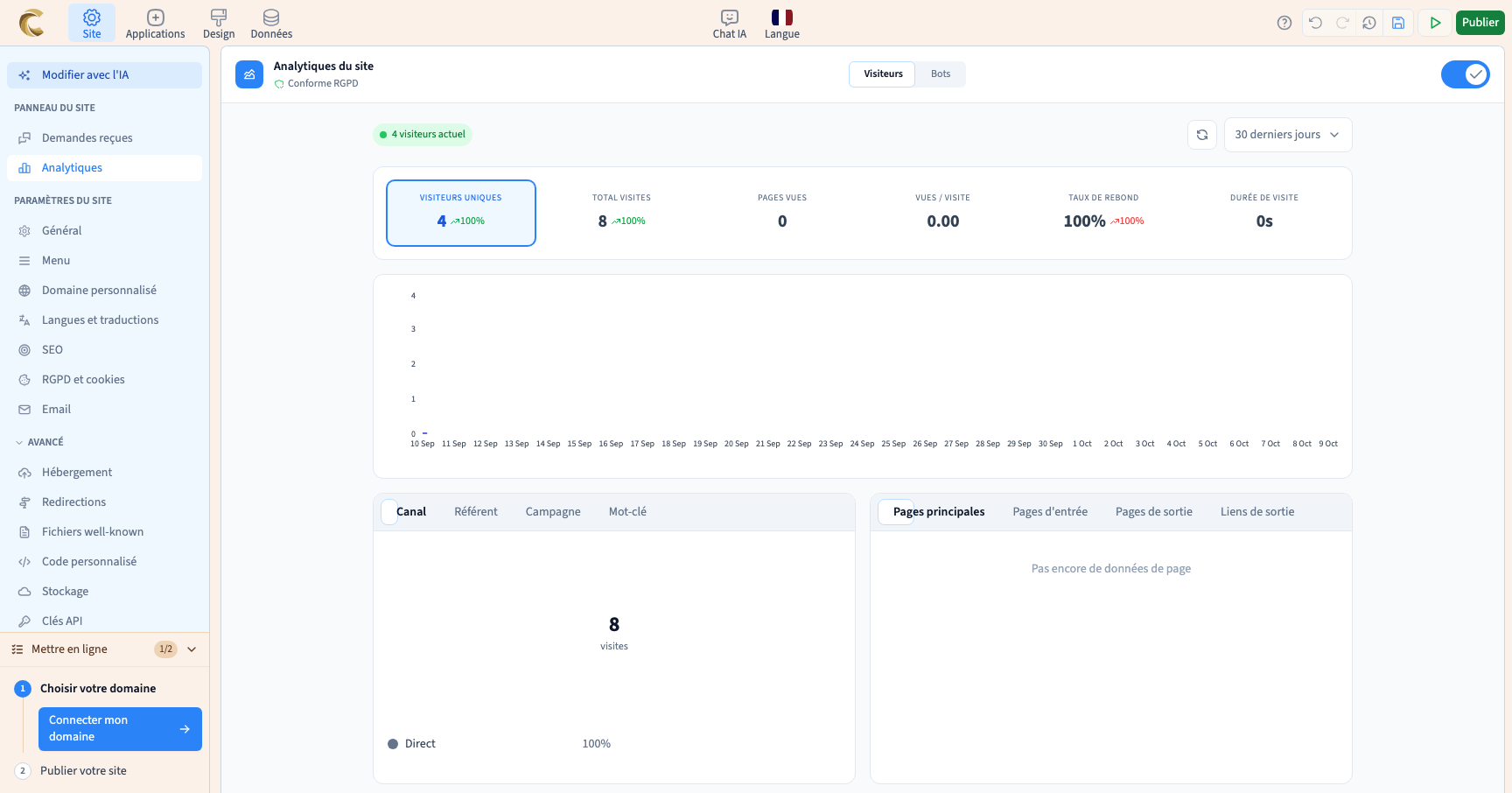Toggle the analytics enable switch
This screenshot has height=793, width=1512.
(1466, 74)
